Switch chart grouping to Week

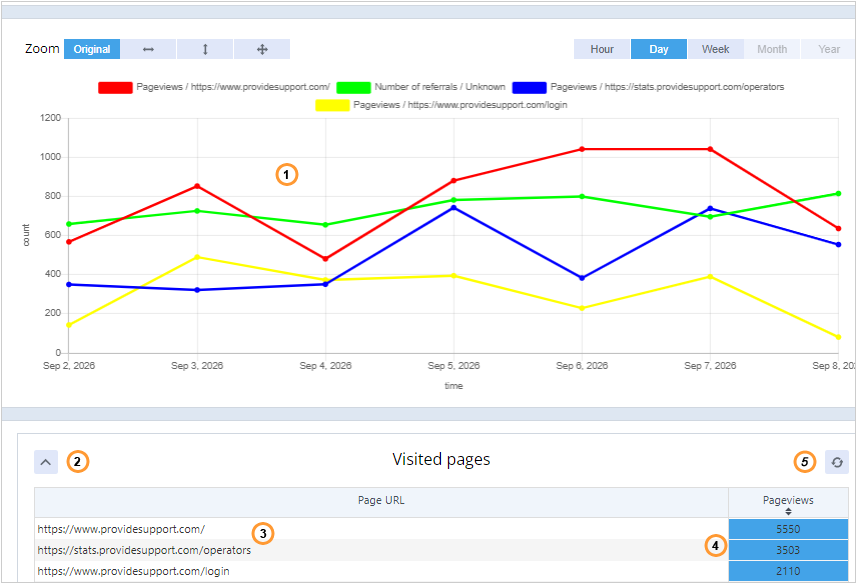tap(715, 49)
